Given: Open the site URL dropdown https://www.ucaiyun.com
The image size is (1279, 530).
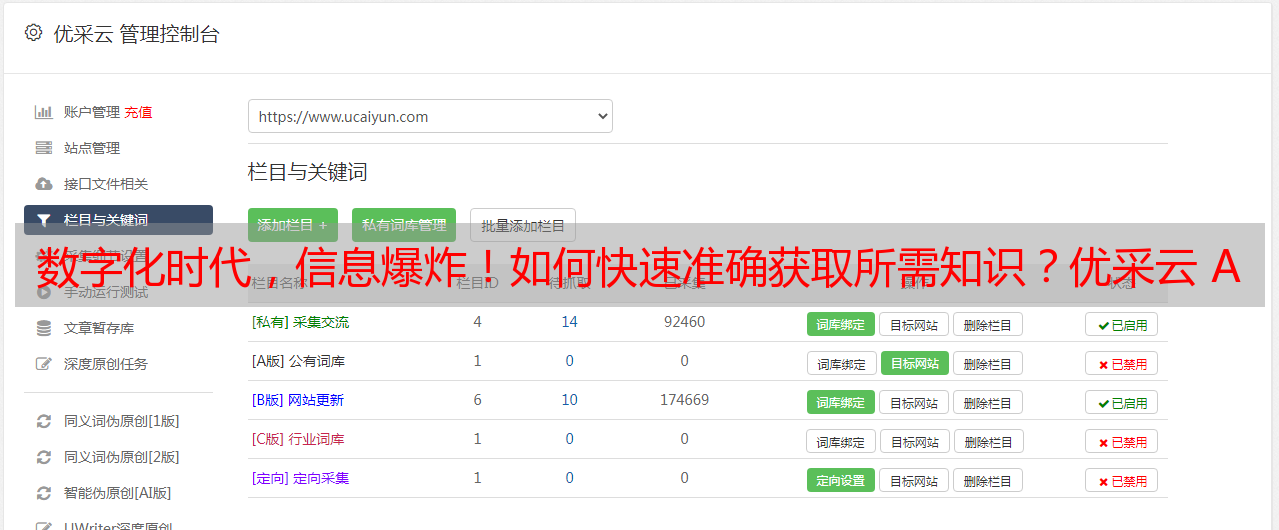Looking at the screenshot, I should (x=430, y=116).
